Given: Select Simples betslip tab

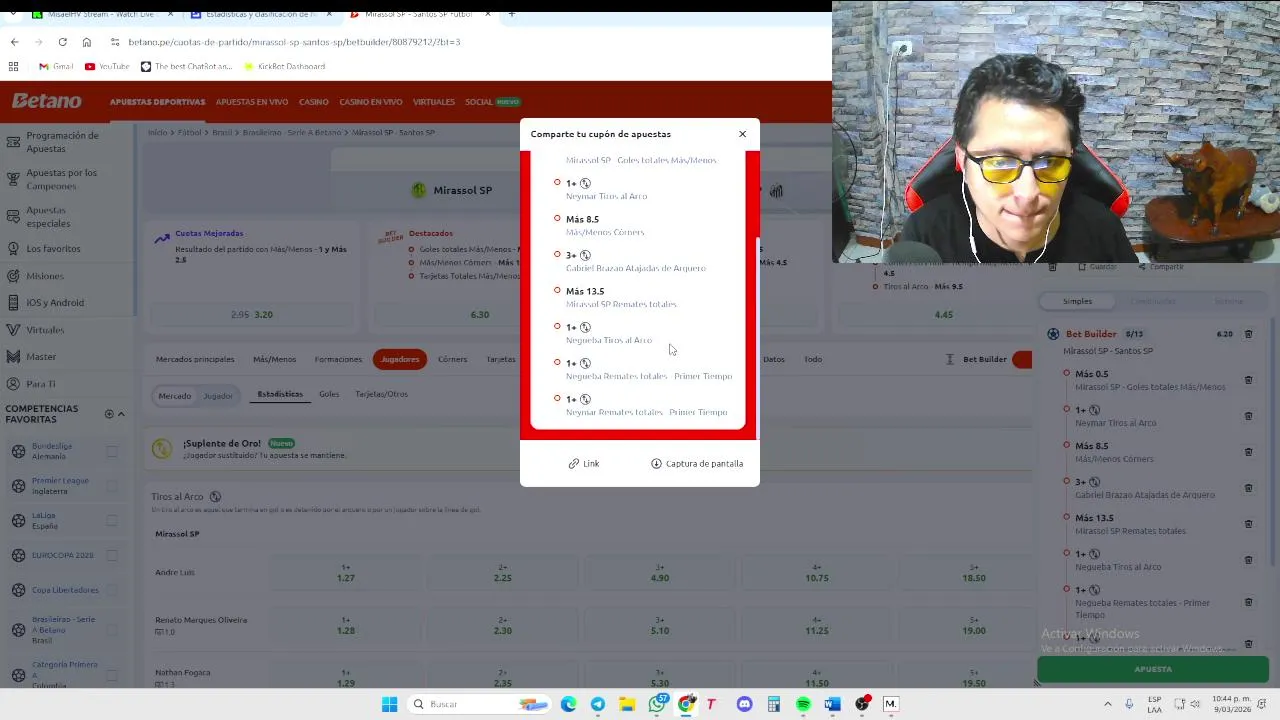Looking at the screenshot, I should [1077, 301].
